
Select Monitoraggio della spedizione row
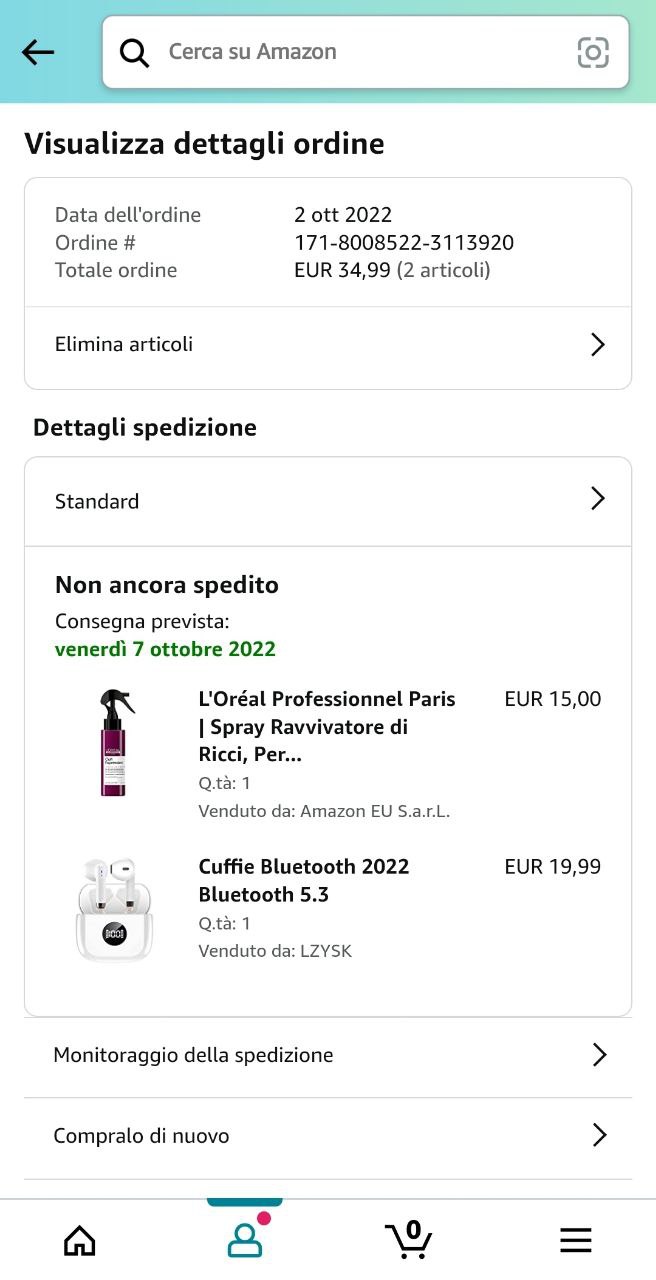click(x=193, y=1055)
